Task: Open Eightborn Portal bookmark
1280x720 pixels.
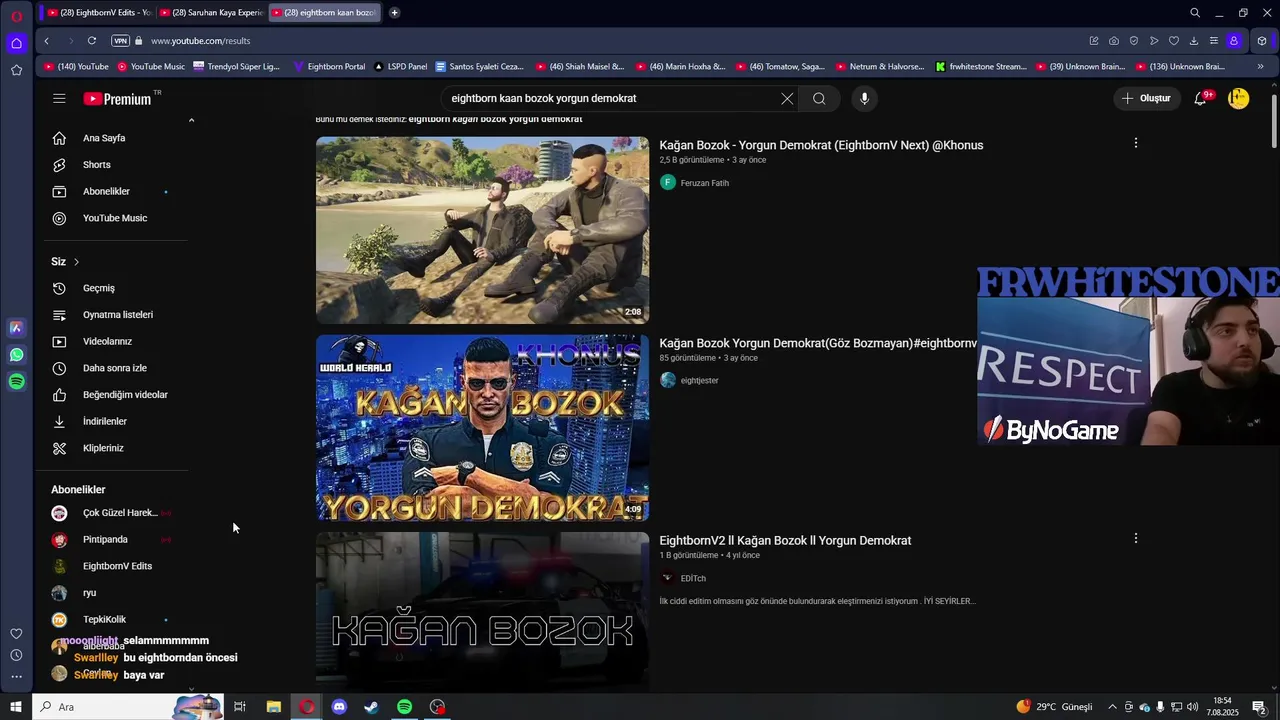Action: tap(329, 66)
